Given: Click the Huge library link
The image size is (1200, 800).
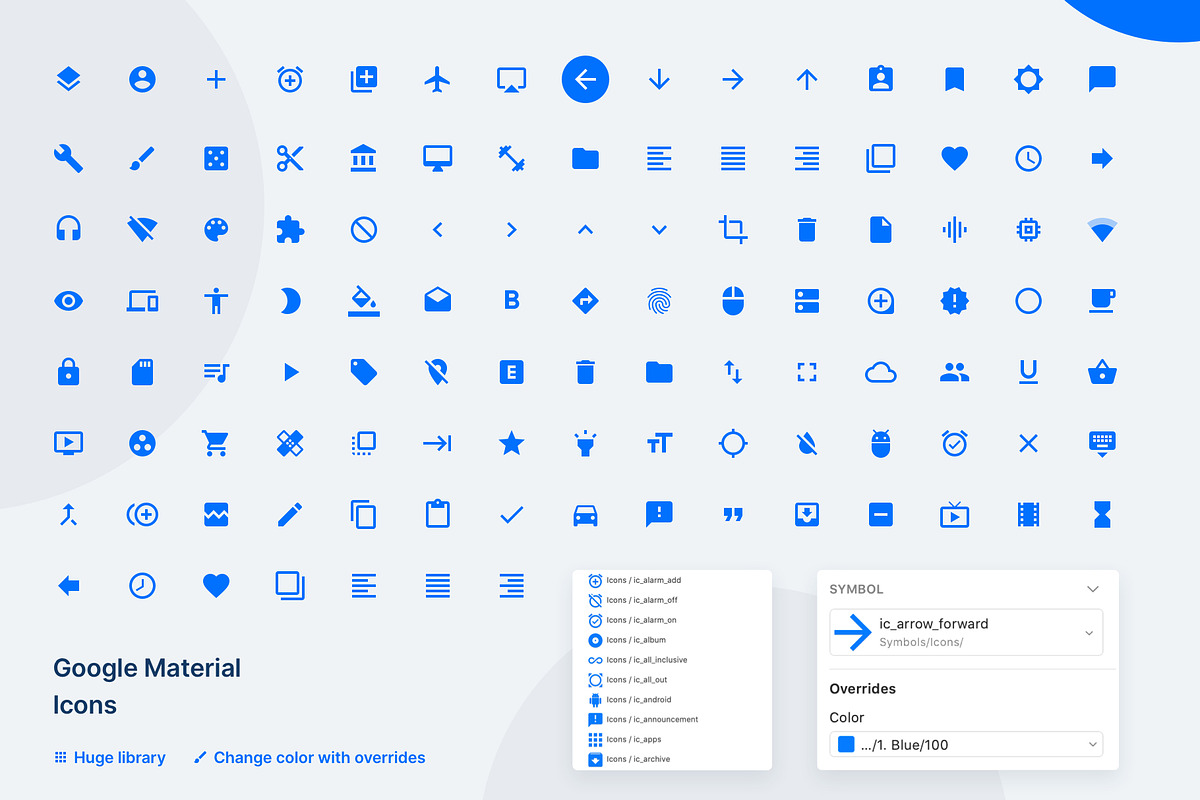Looking at the screenshot, I should point(118,757).
